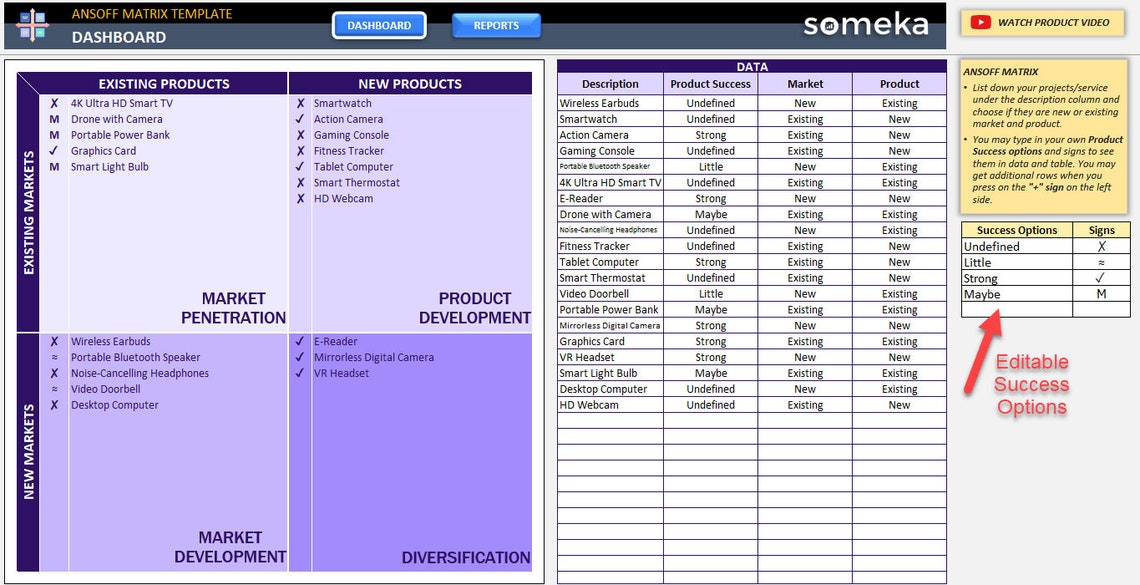Select Market cell for Action Camera

(805, 135)
